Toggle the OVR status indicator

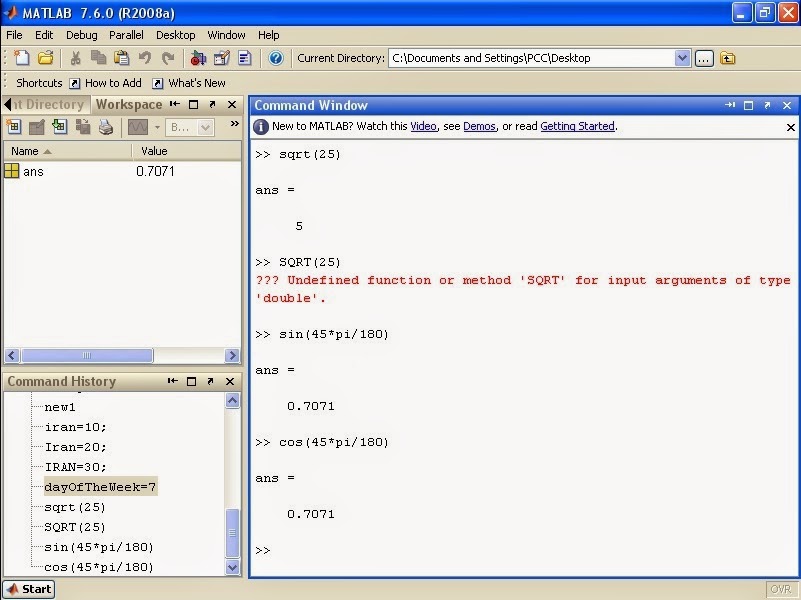[x=781, y=589]
